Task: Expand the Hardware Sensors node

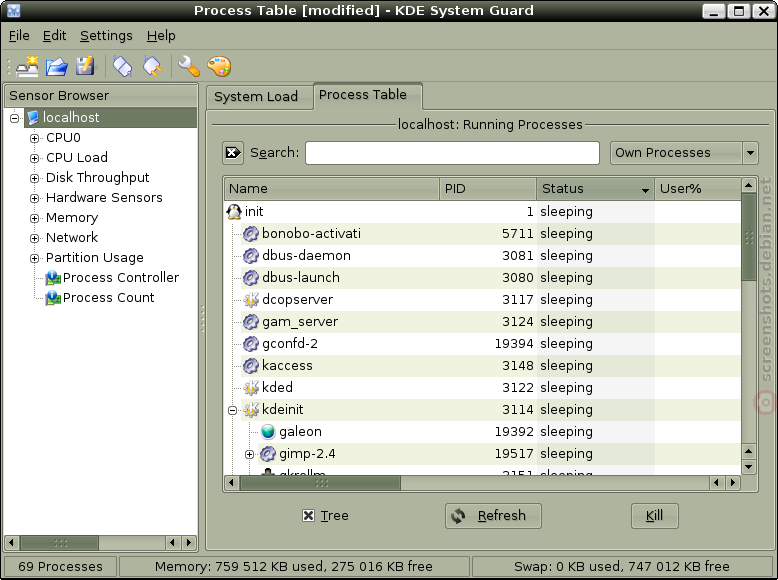Action: [x=34, y=198]
